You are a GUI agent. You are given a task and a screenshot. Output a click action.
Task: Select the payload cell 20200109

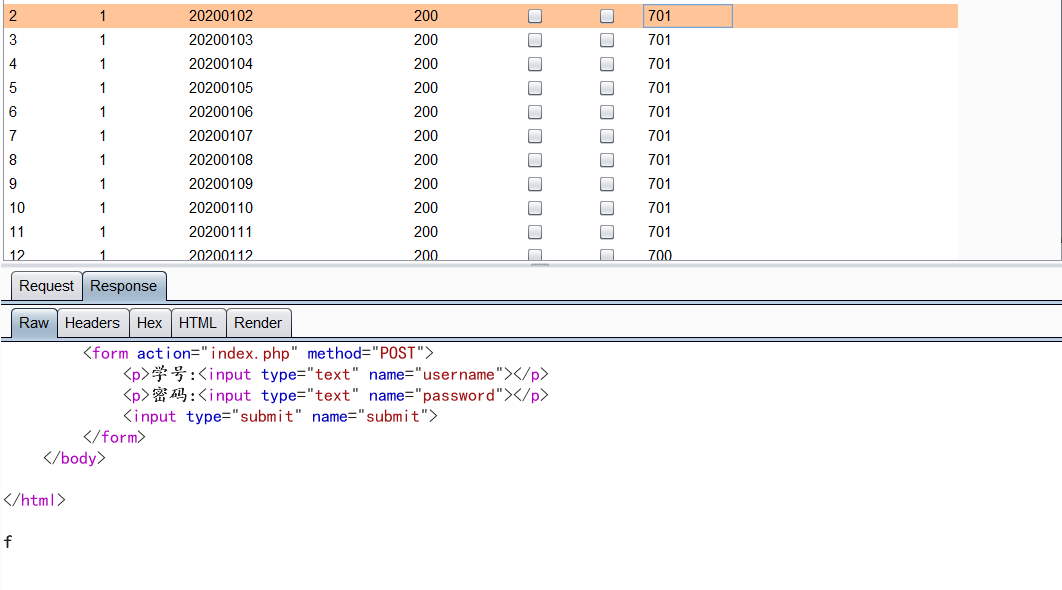pos(221,184)
